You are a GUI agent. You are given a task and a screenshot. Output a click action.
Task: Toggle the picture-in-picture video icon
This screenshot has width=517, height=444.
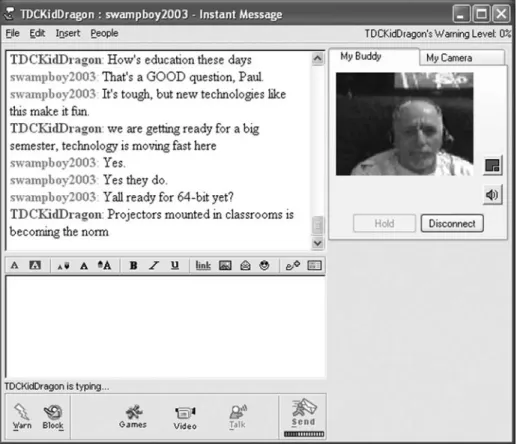(x=493, y=165)
